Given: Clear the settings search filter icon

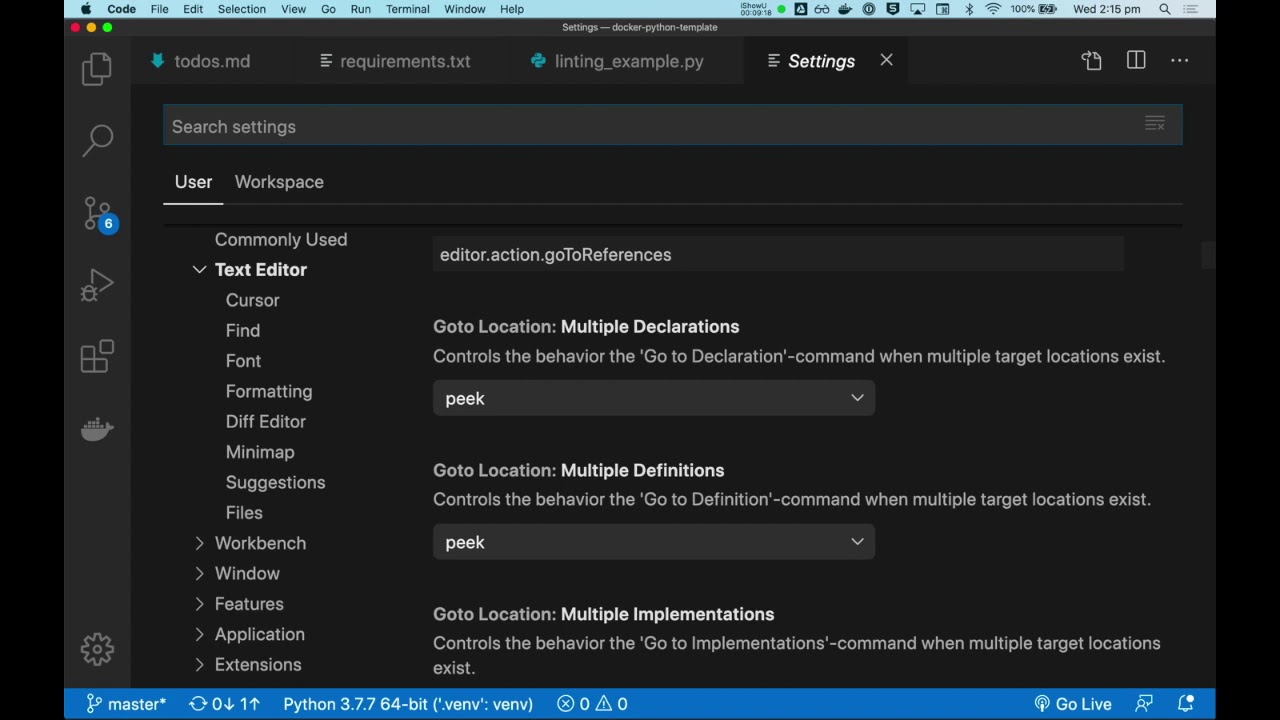Looking at the screenshot, I should coord(1155,124).
